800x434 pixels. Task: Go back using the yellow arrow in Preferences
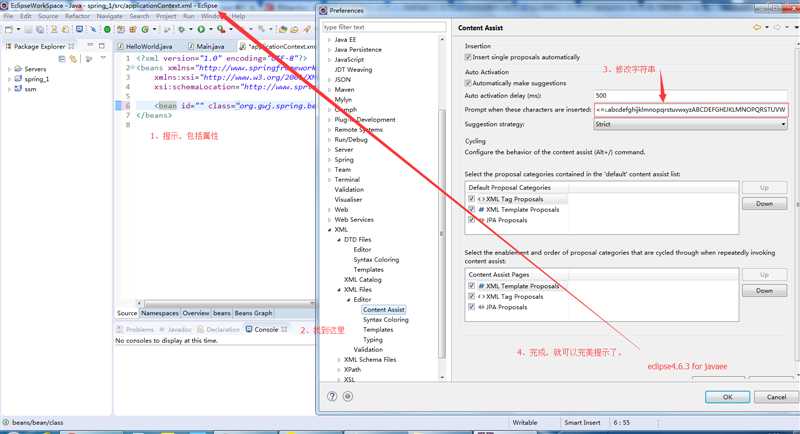[x=757, y=28]
